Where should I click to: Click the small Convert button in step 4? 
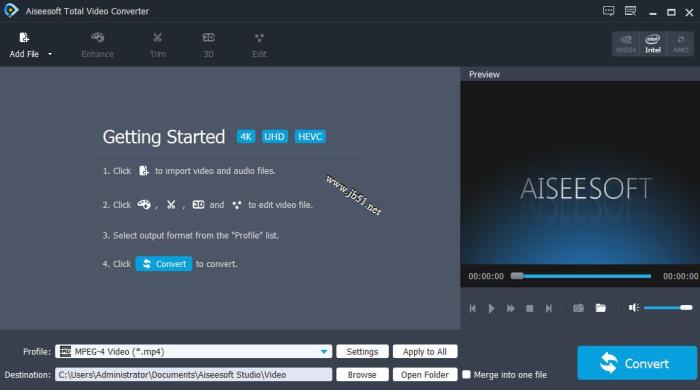[164, 264]
